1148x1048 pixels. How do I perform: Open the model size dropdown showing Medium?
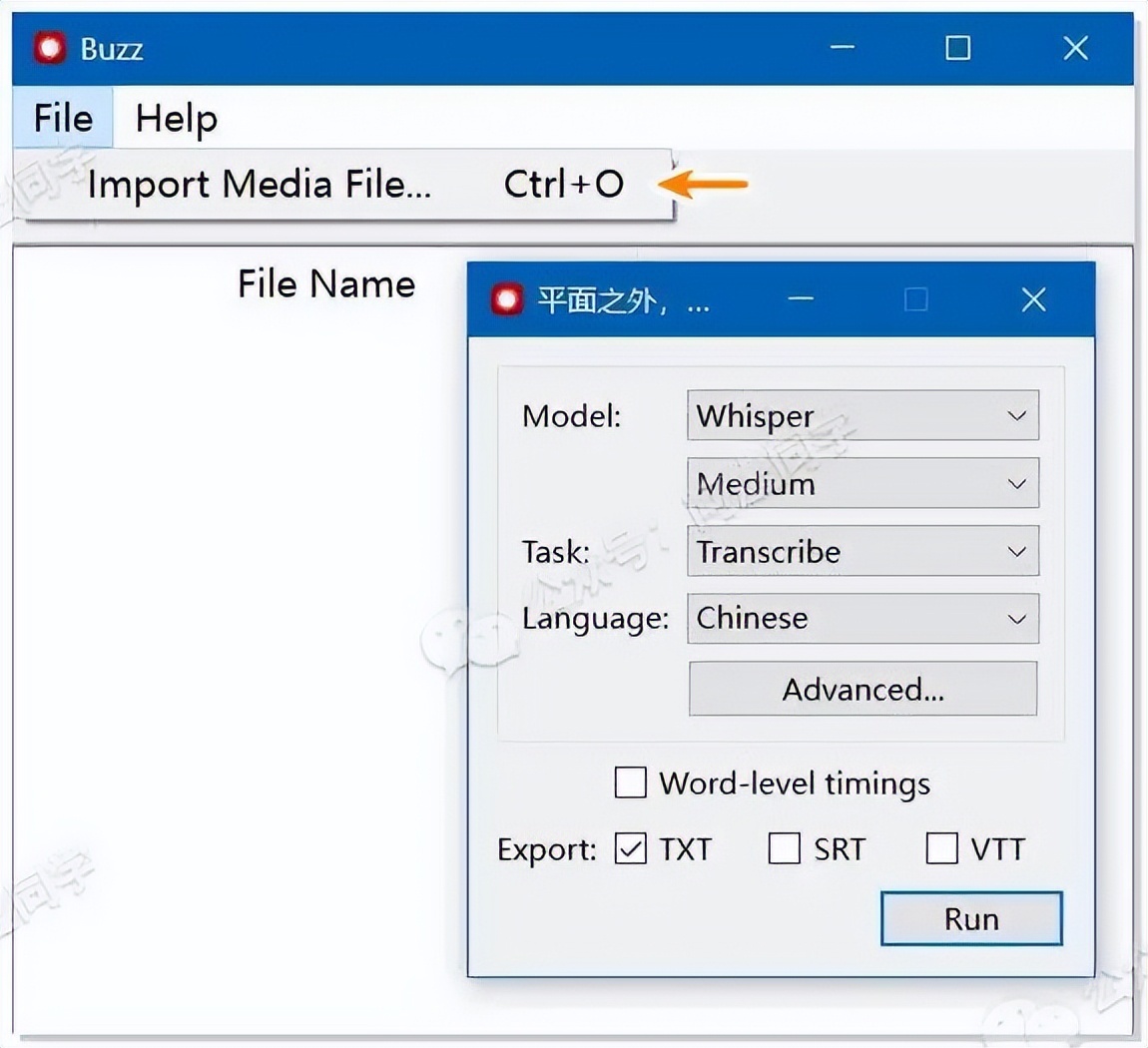click(x=862, y=483)
